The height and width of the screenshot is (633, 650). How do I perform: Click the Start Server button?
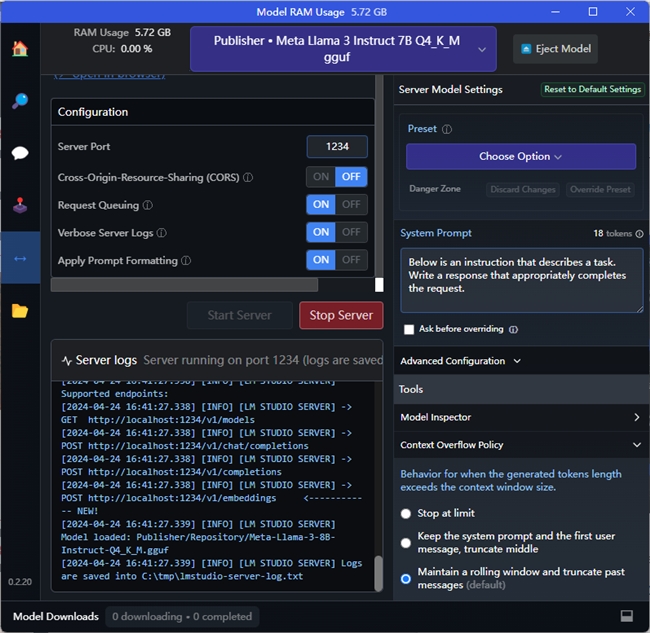click(240, 315)
